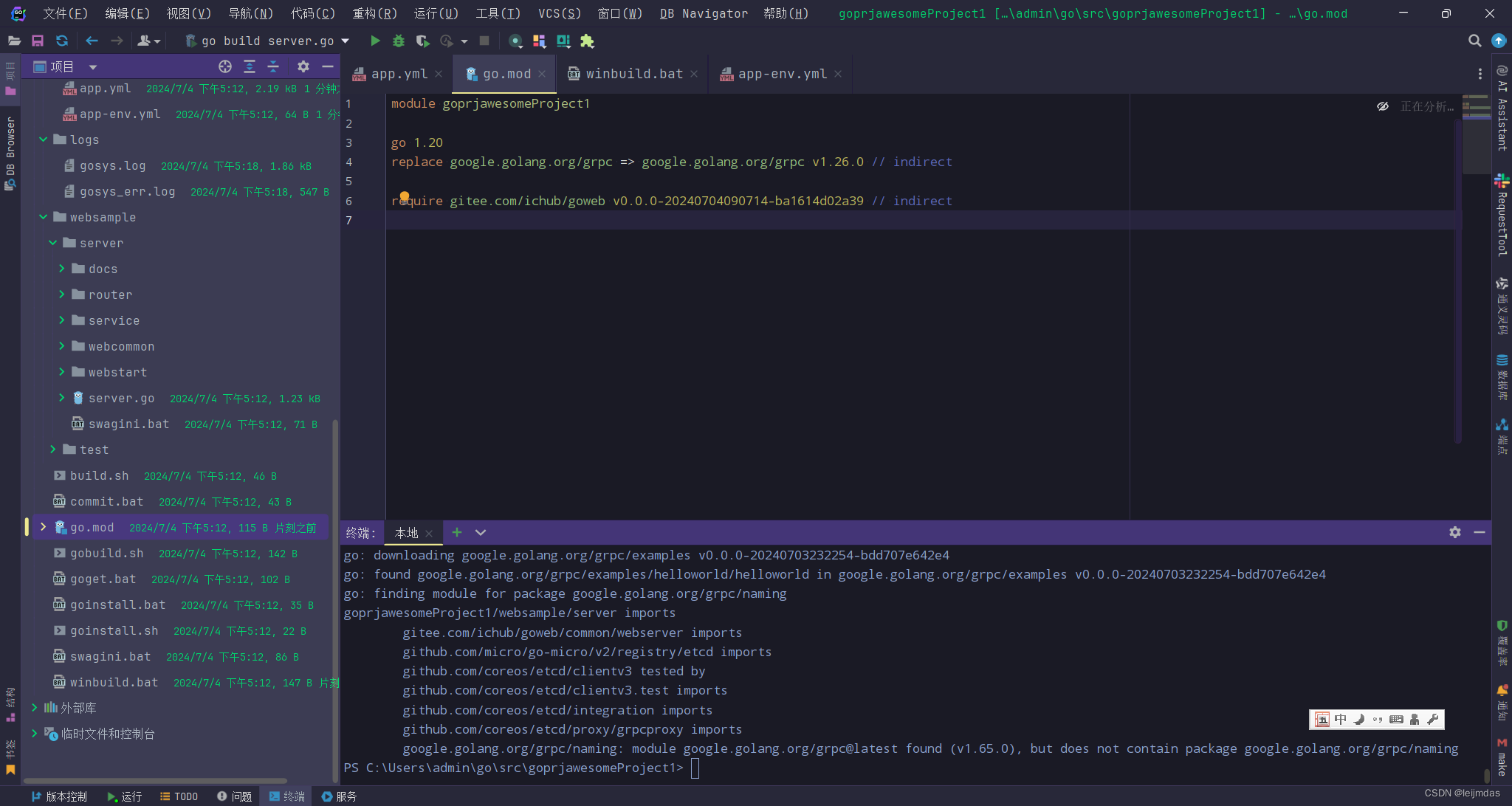Screen dimensions: 1512x806
Task: Navigate forward with the right arrow
Action: click(117, 41)
